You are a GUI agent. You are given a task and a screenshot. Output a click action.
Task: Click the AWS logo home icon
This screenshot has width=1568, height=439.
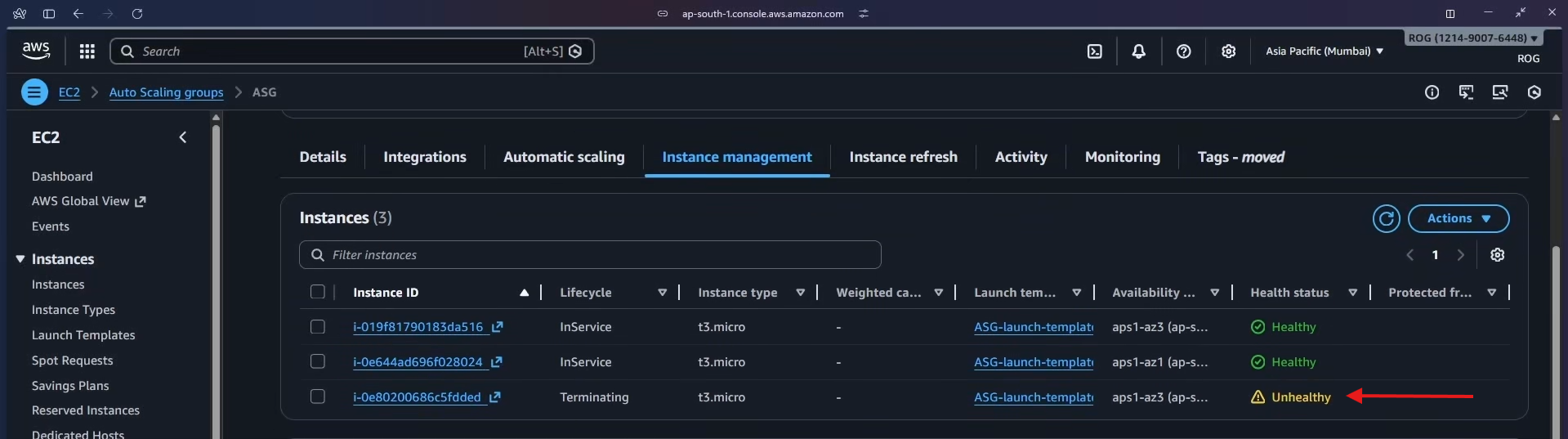(x=36, y=51)
